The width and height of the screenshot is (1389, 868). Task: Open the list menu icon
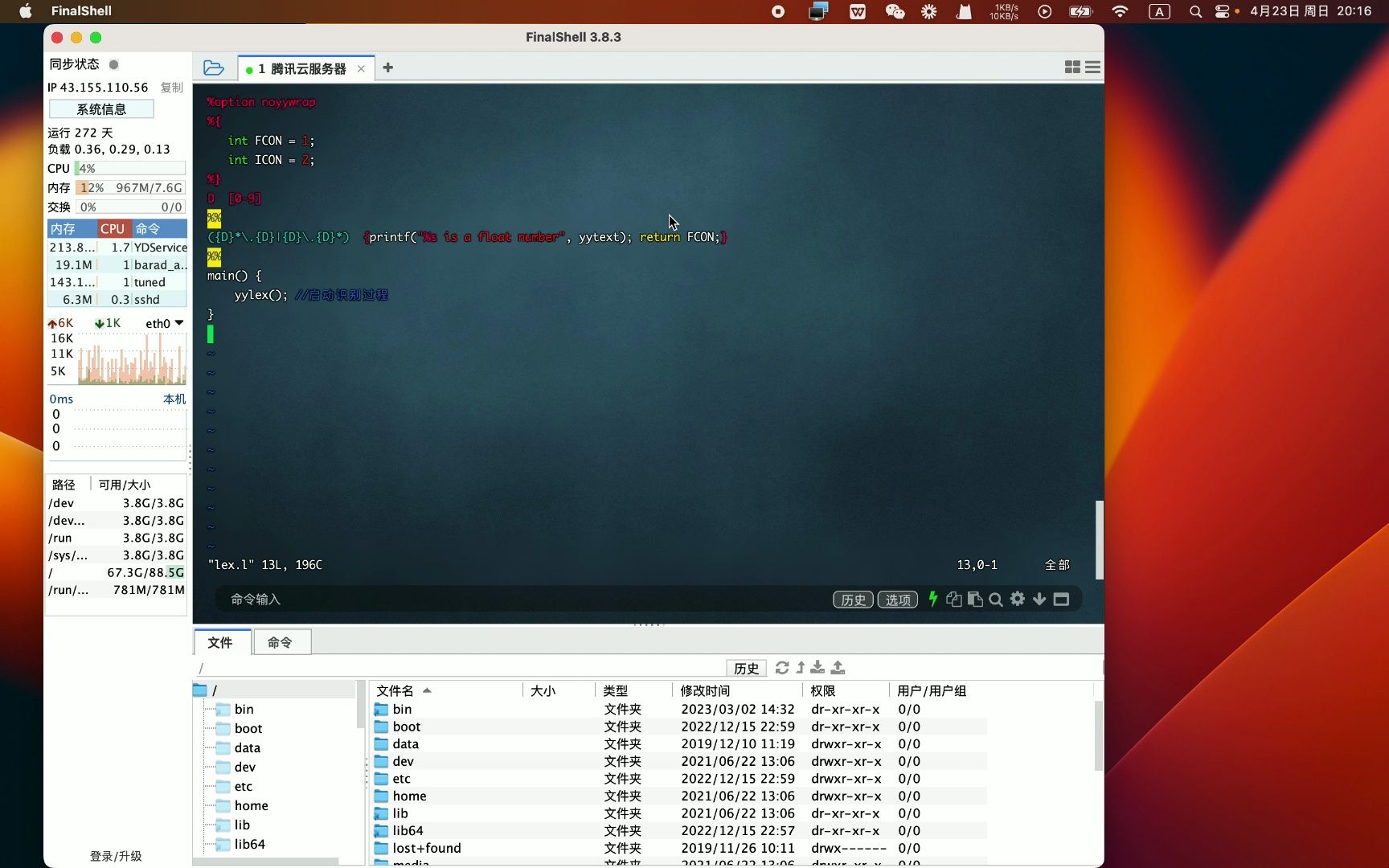[x=1092, y=68]
